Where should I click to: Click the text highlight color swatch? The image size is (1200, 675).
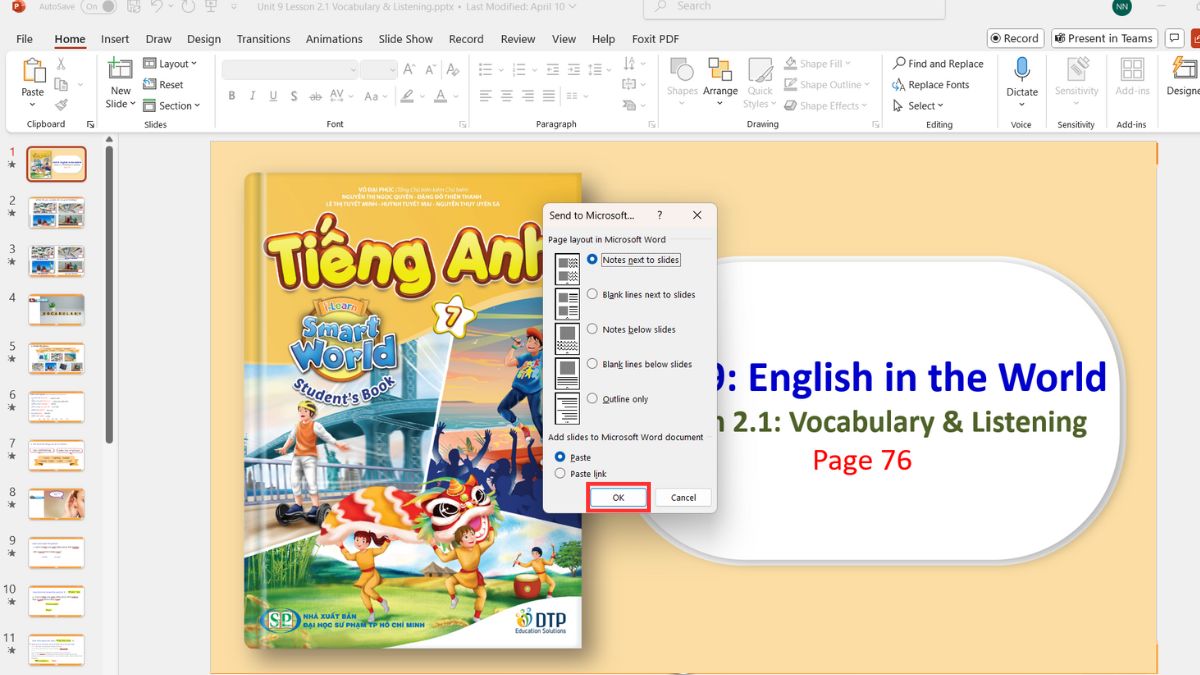click(408, 97)
